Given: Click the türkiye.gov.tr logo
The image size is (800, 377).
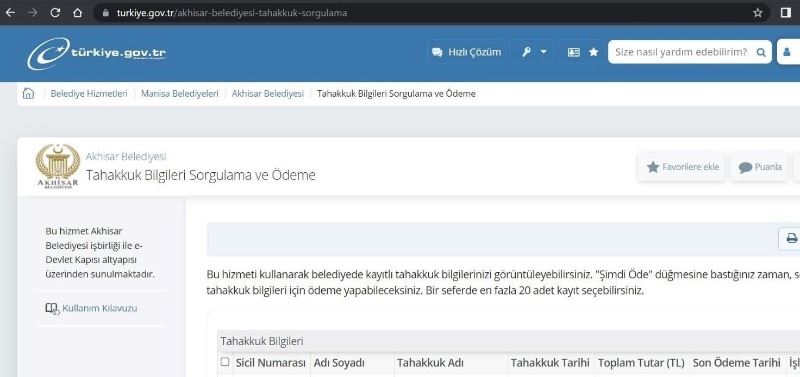Looking at the screenshot, I should [96, 53].
